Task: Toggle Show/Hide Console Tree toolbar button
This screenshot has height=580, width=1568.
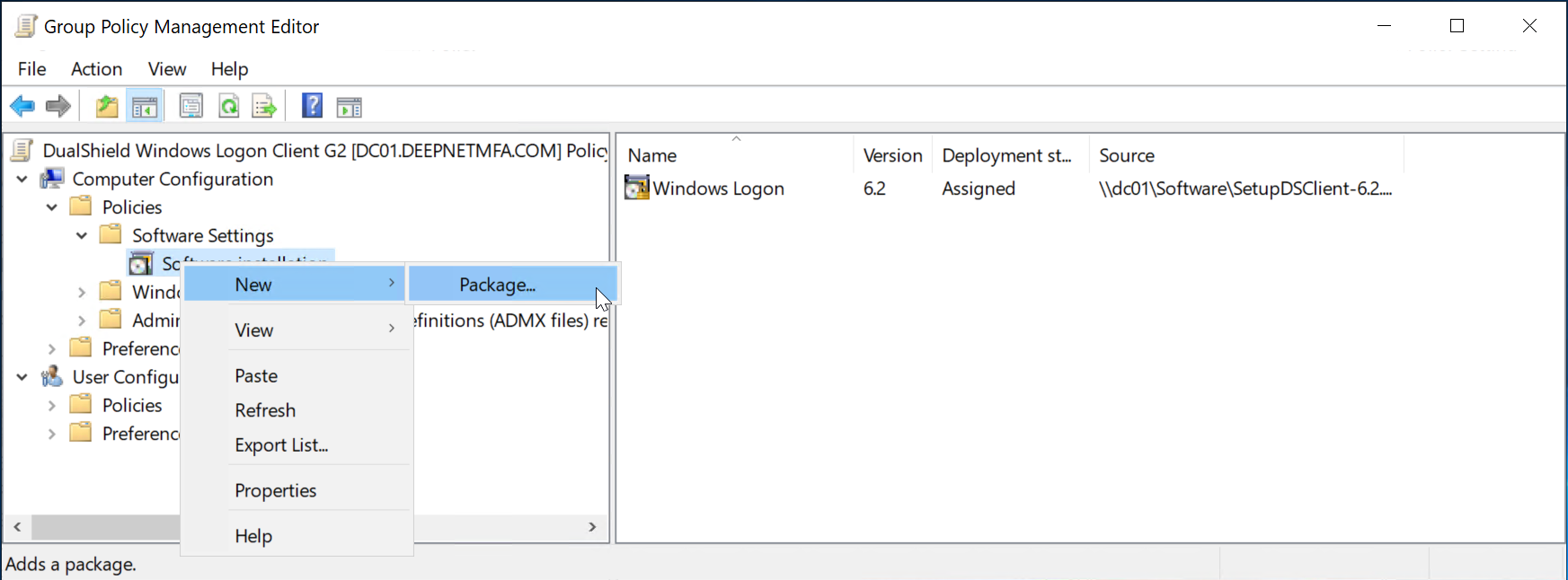Action: pos(145,107)
